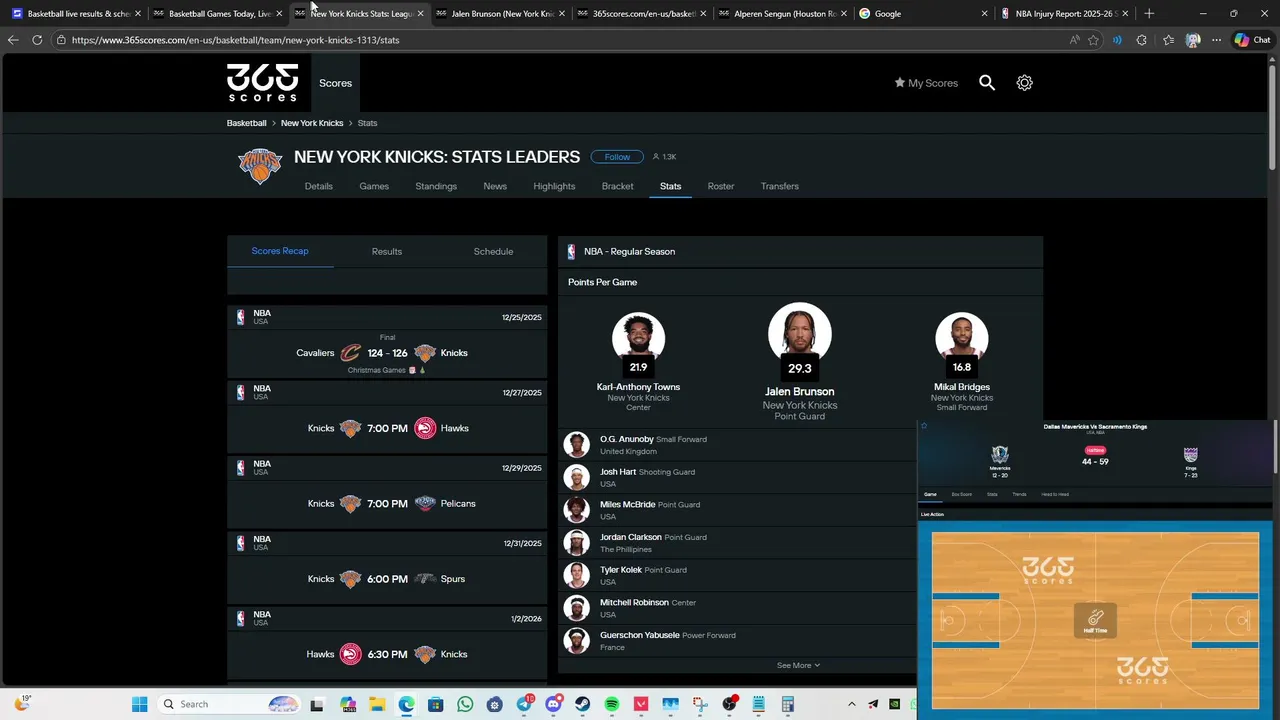Open the Roster tab

click(x=721, y=186)
